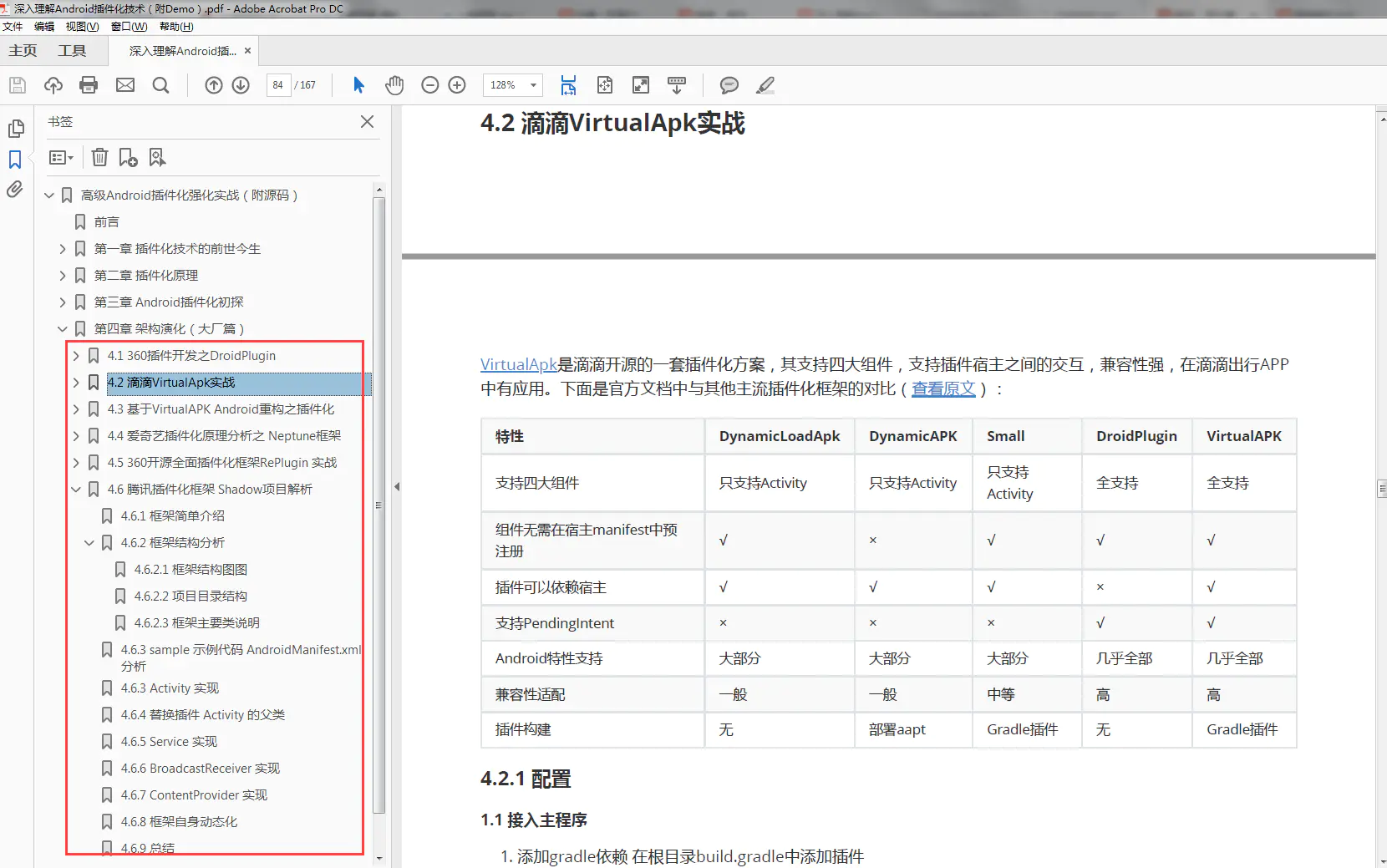Activate the Hand pan tool
Screen dimensions: 1387x868
tap(394, 85)
